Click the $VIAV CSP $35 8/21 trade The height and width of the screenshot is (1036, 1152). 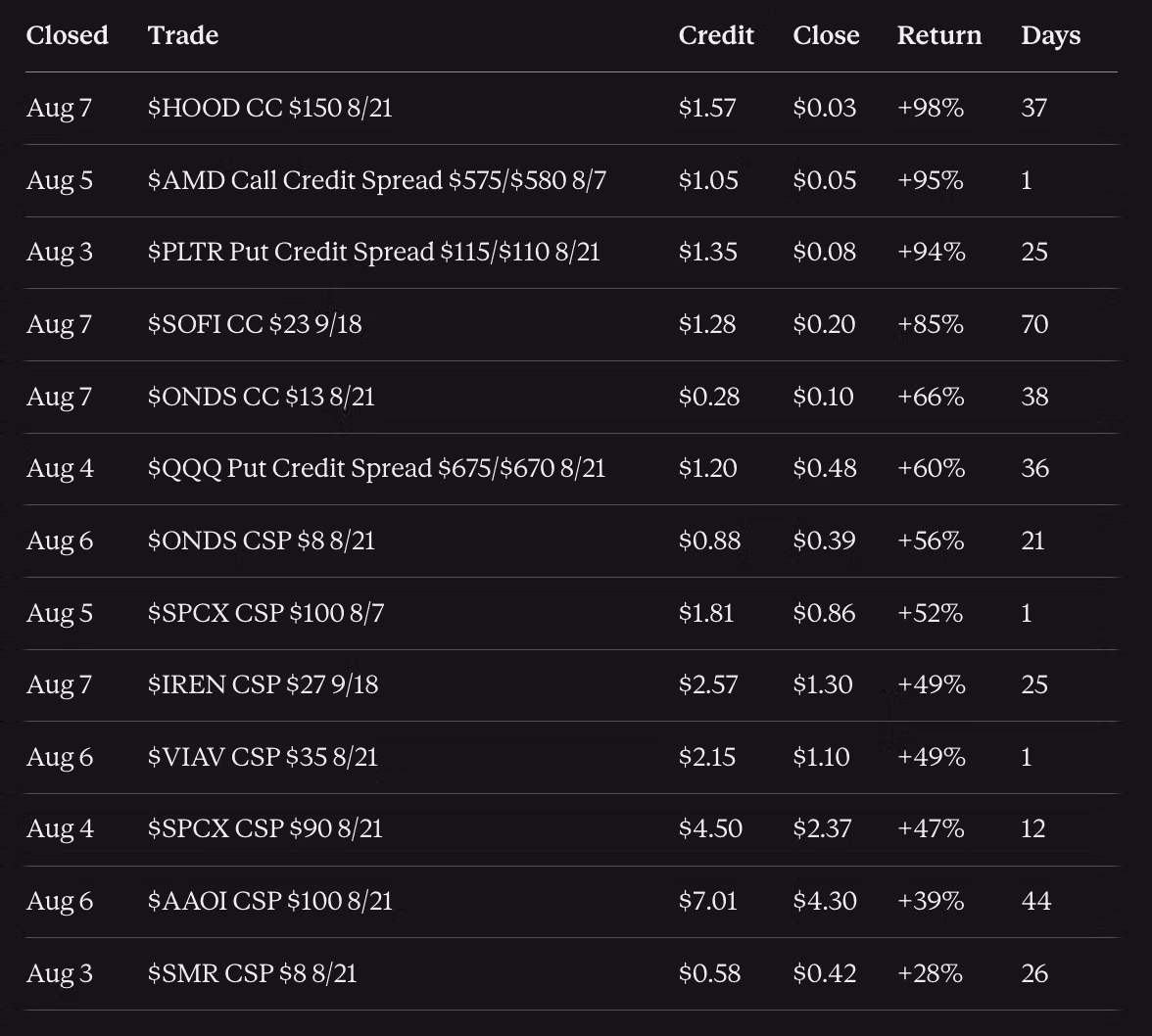coord(263,756)
